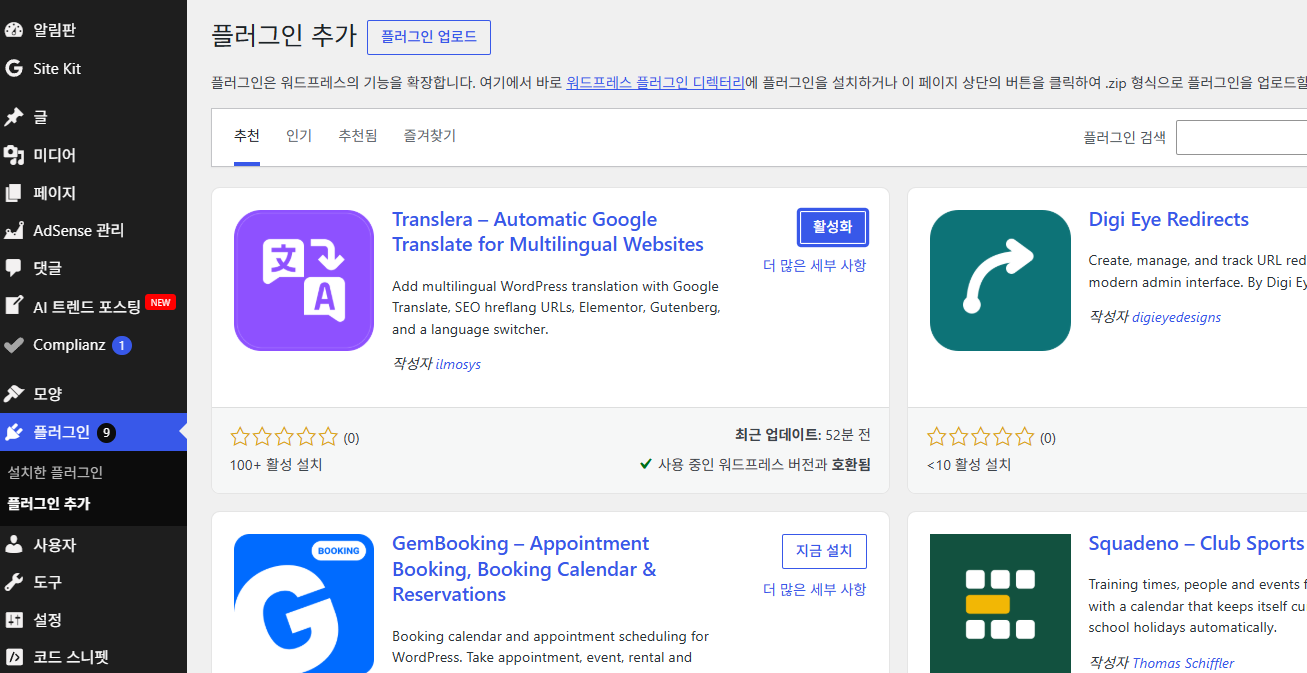Open the 미디어 menu item
This screenshot has height=673, width=1307.
coord(93,155)
